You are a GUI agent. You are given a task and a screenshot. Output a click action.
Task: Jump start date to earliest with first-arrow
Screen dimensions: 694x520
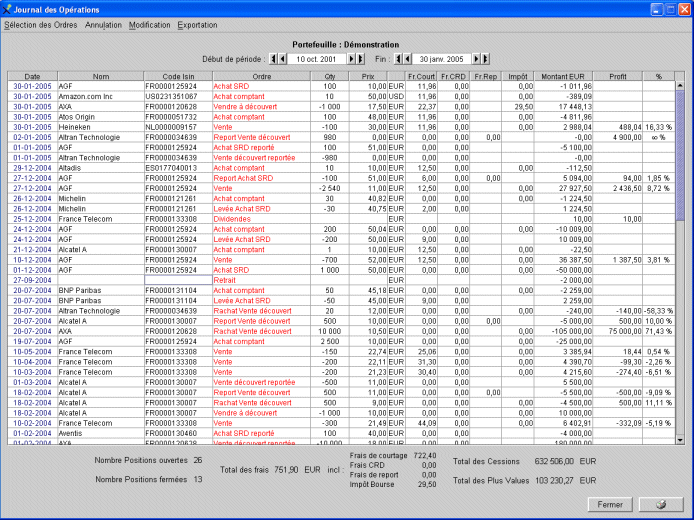click(273, 59)
